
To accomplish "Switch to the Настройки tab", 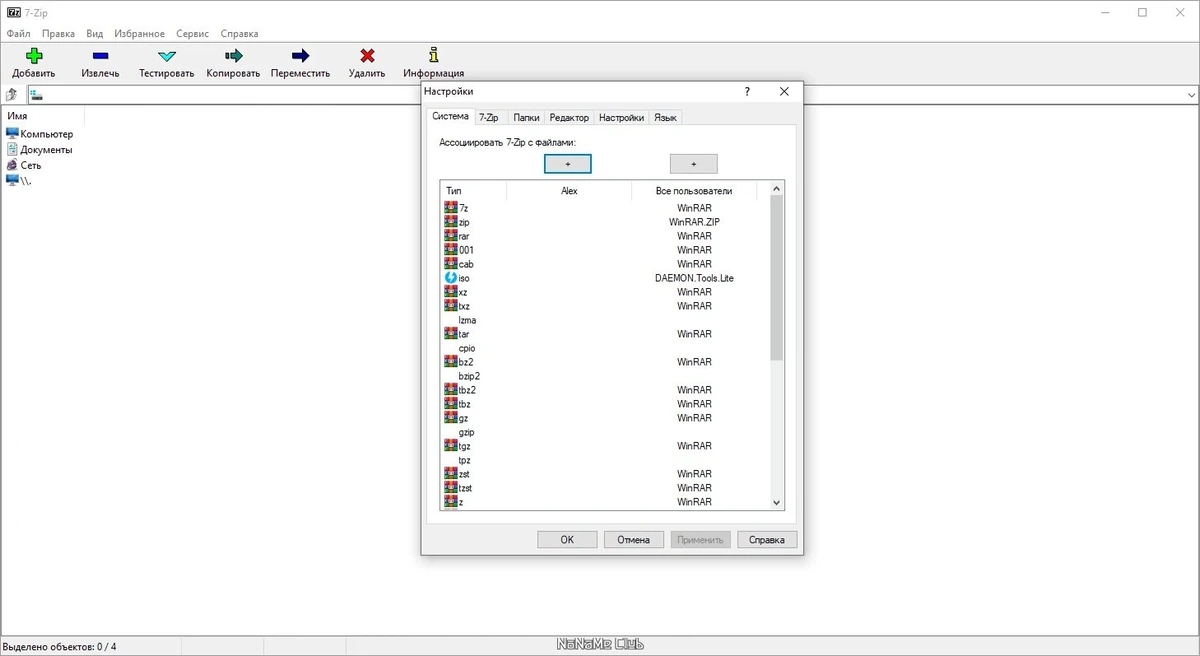I will click(621, 118).
